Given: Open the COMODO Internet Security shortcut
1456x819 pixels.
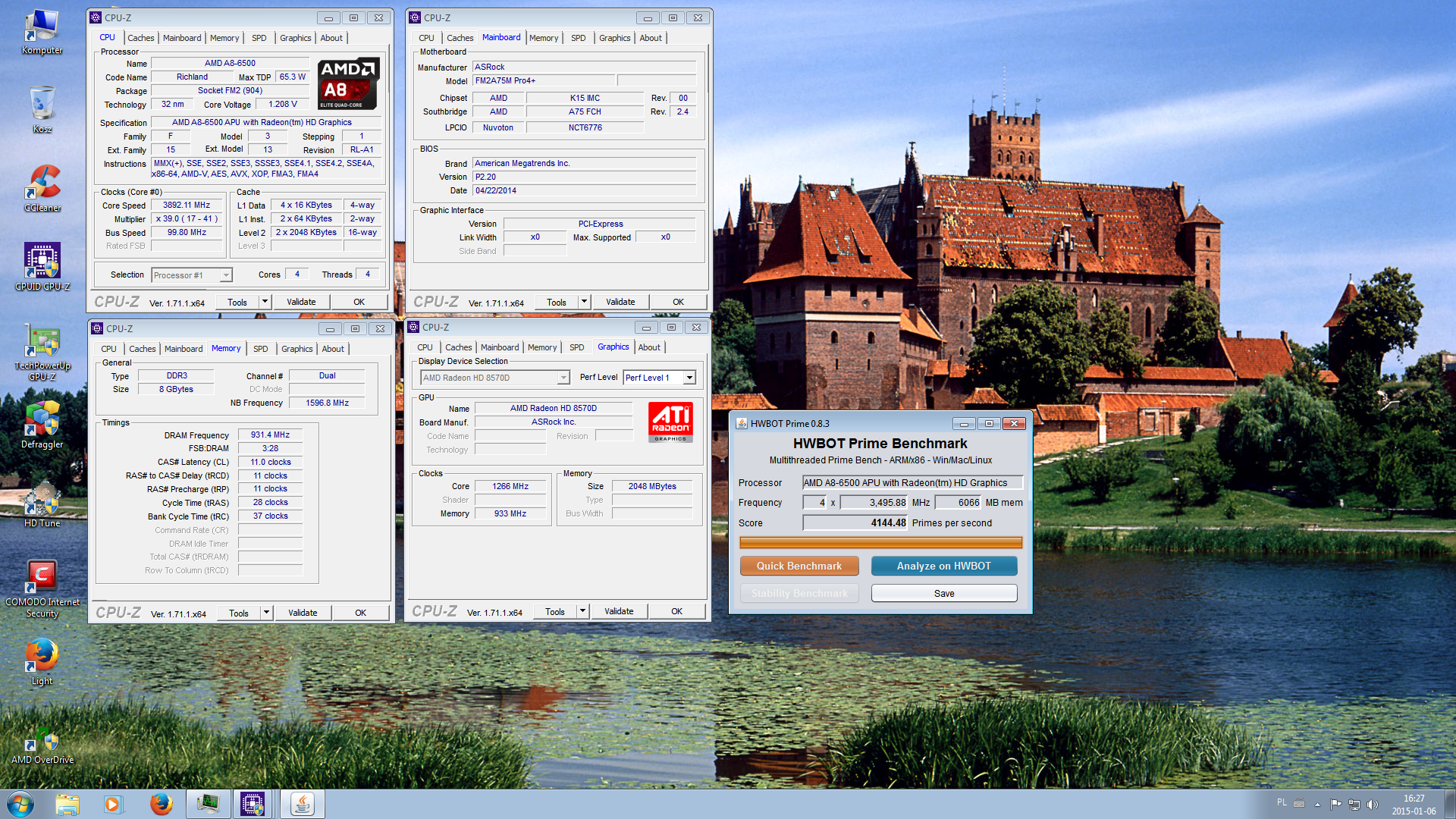Looking at the screenshot, I should (42, 589).
